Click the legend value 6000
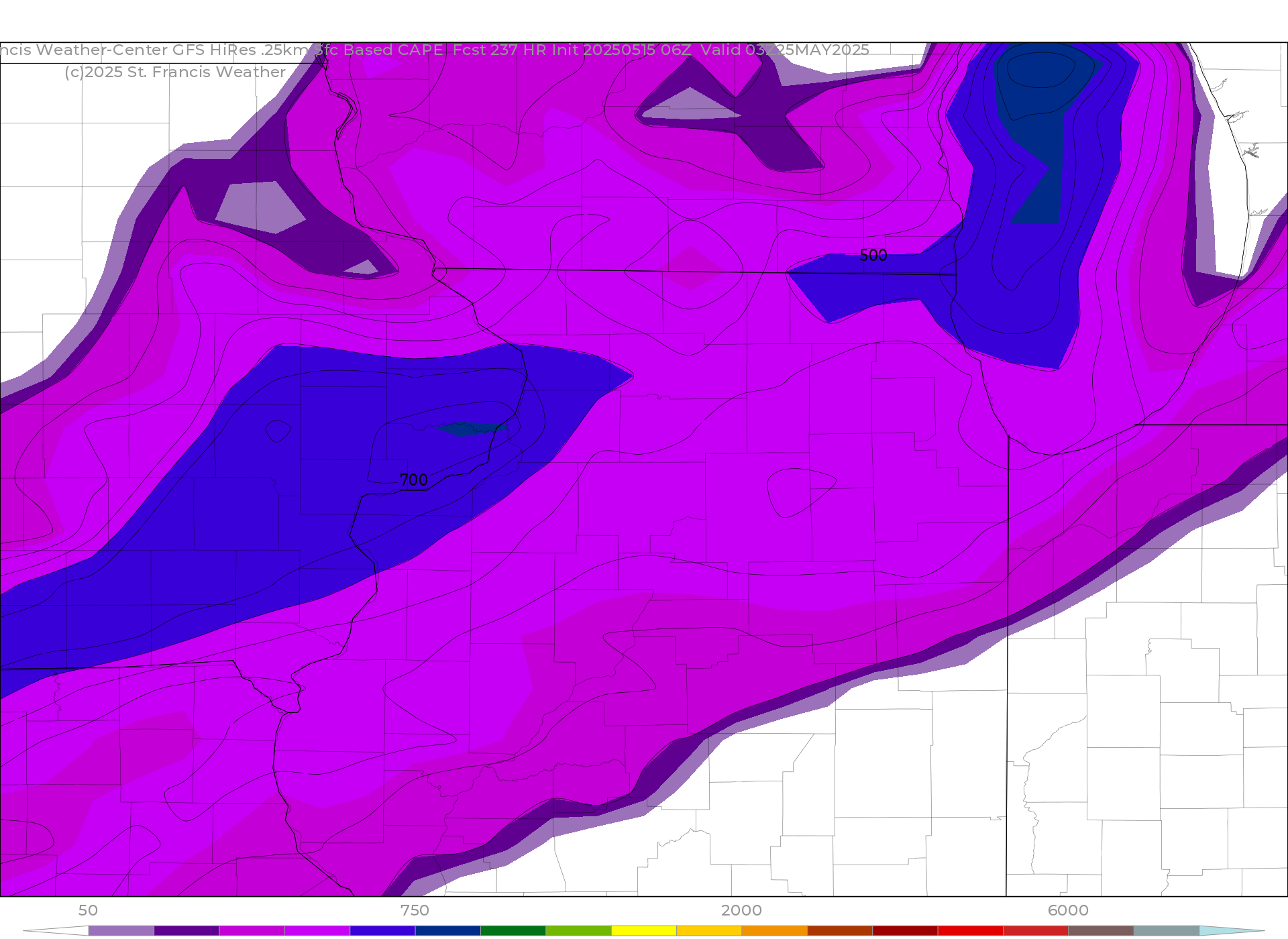Screen dimensions: 1288x939 [1068, 910]
